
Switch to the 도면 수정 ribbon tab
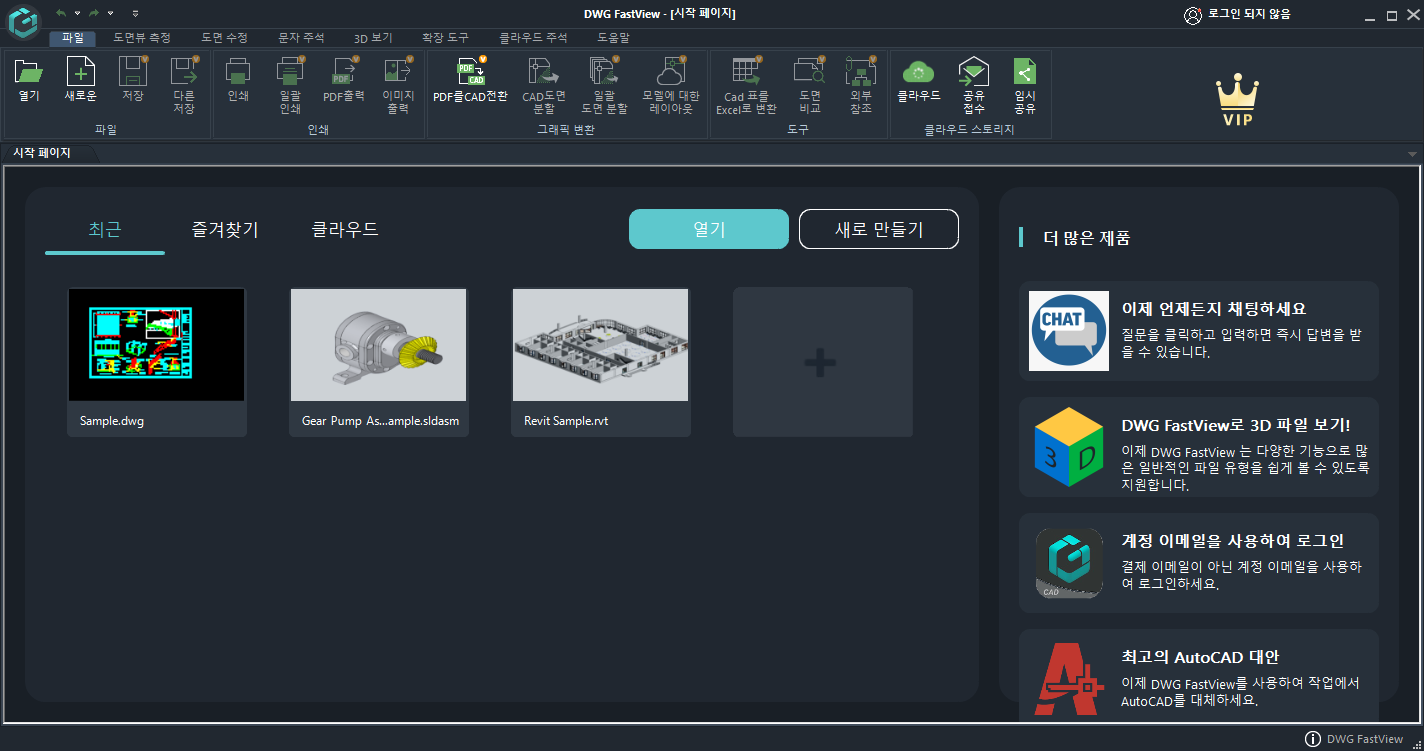pyautogui.click(x=224, y=38)
